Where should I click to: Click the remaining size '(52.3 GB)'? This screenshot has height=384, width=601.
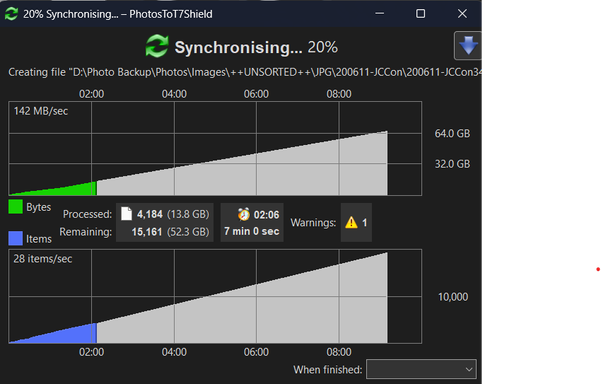188,232
